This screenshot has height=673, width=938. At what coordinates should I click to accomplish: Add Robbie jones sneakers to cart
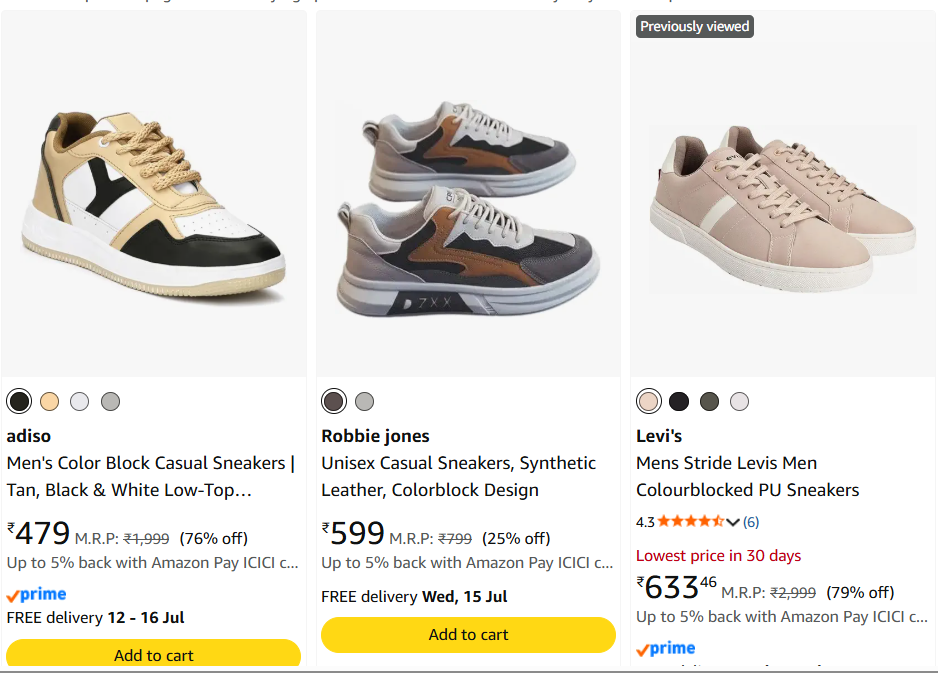tap(468, 635)
